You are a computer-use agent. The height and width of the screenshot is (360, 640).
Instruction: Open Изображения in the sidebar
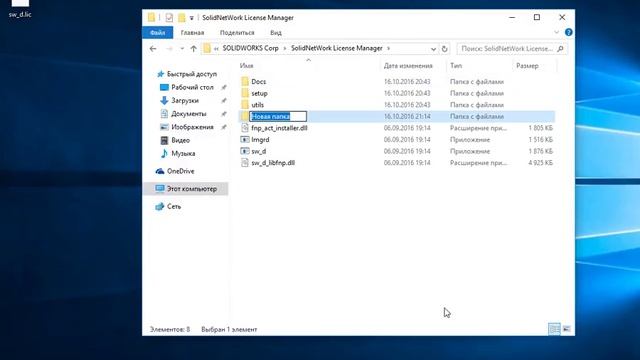[x=192, y=127]
